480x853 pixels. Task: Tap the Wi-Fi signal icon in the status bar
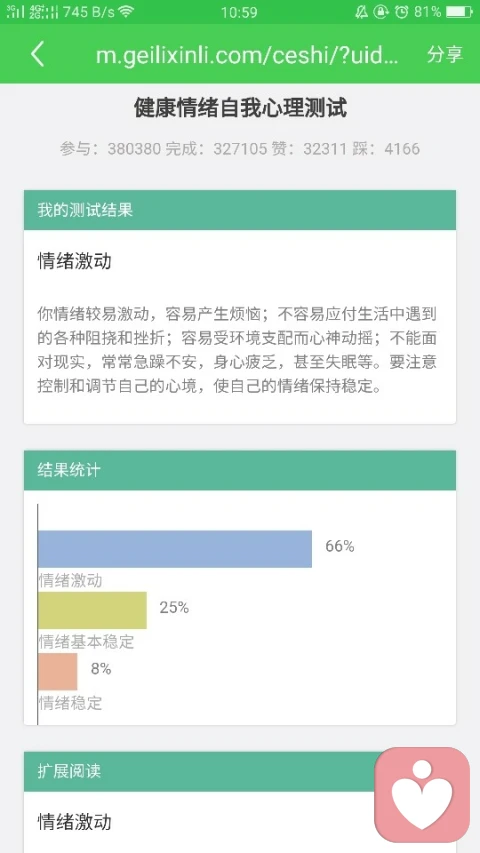[x=127, y=11]
